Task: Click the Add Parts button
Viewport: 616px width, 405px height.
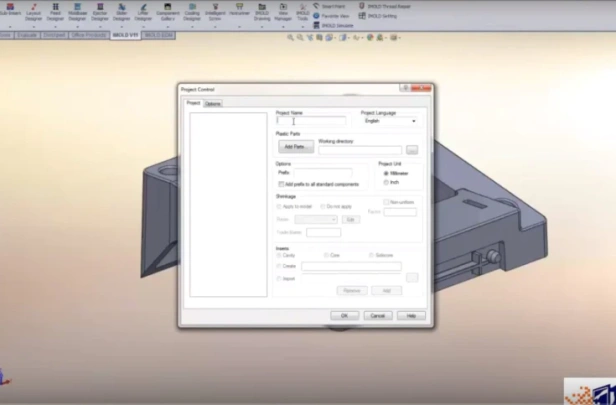Action: (x=296, y=147)
